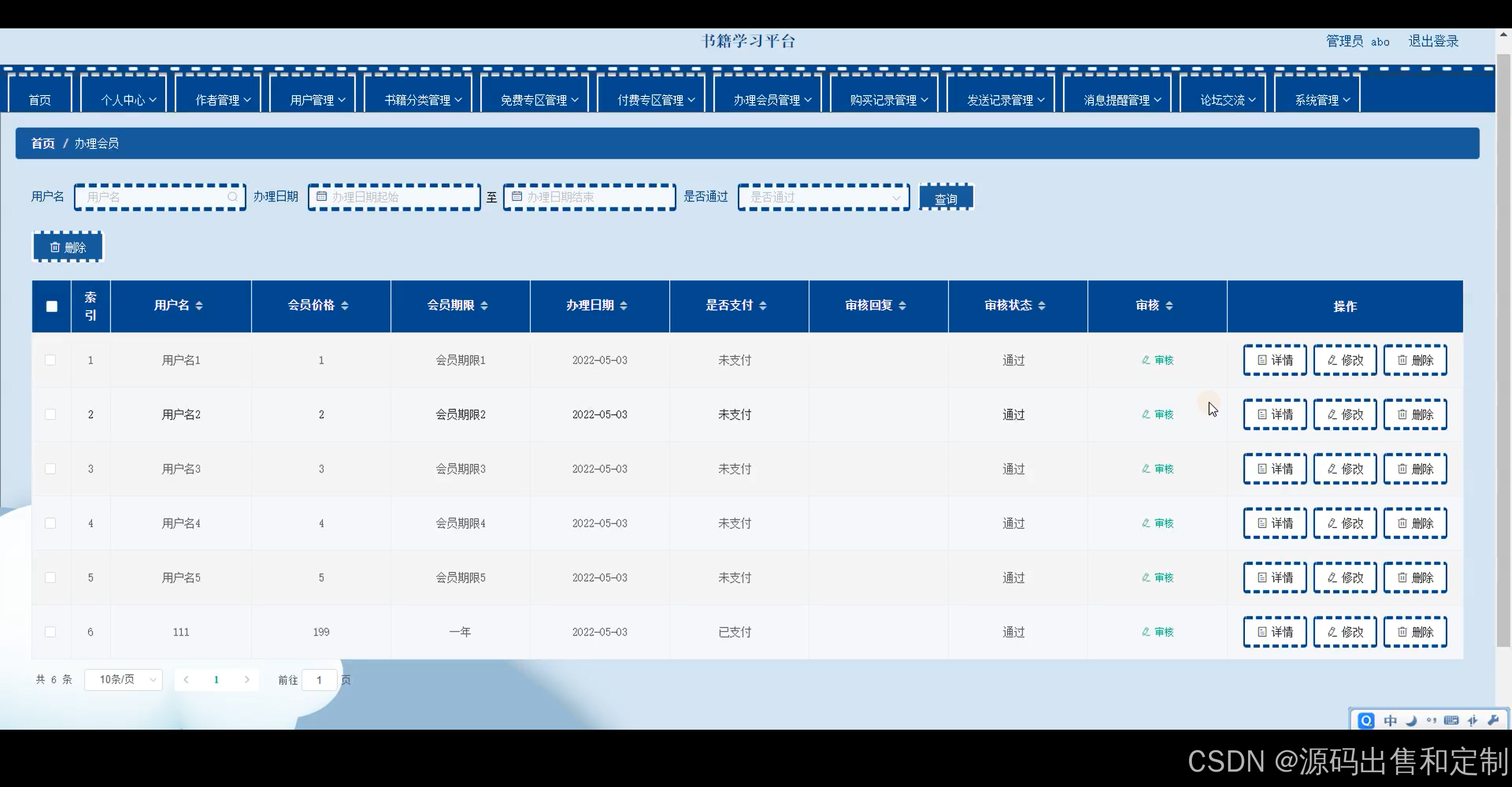Screen dimensions: 1512x787
Task: Open the 系统管理 menu
Action: 1322,100
